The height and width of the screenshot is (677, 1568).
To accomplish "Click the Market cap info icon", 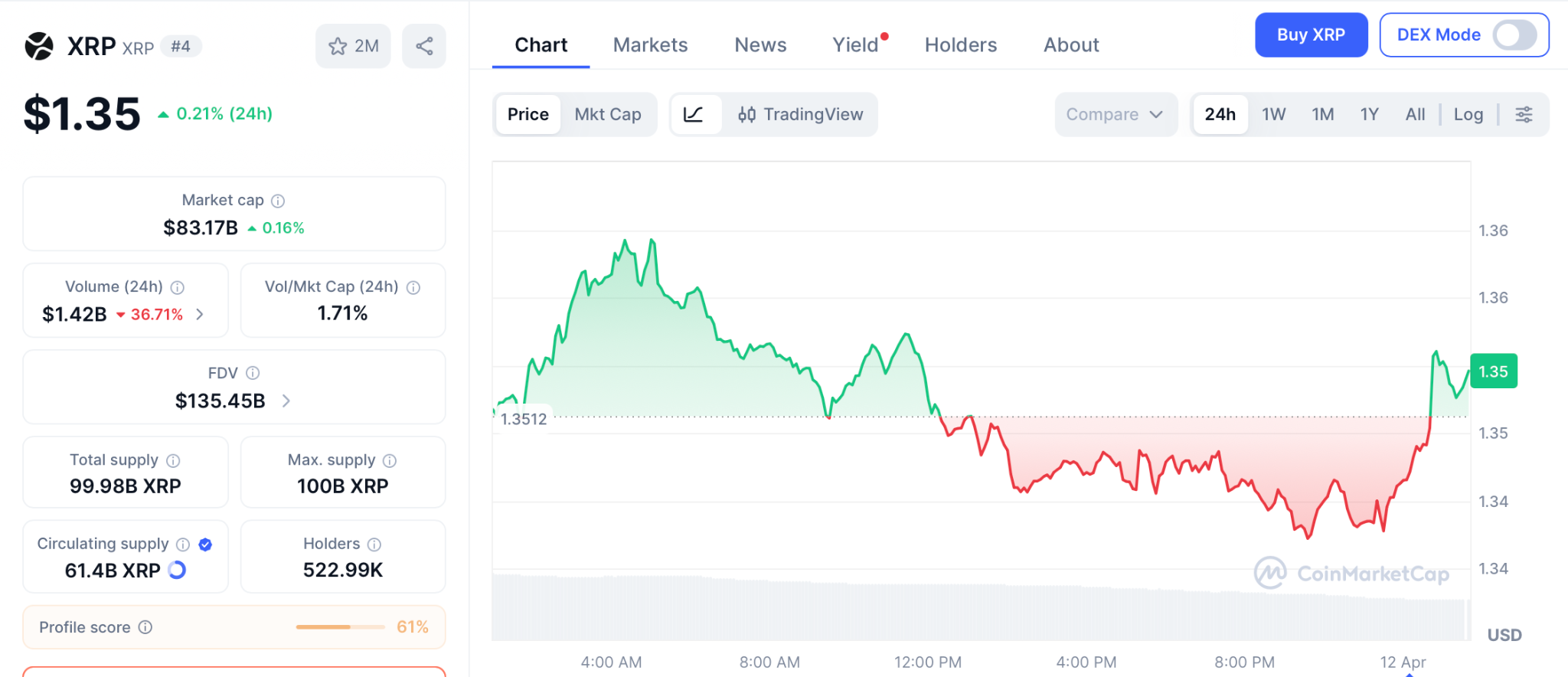I will [278, 201].
